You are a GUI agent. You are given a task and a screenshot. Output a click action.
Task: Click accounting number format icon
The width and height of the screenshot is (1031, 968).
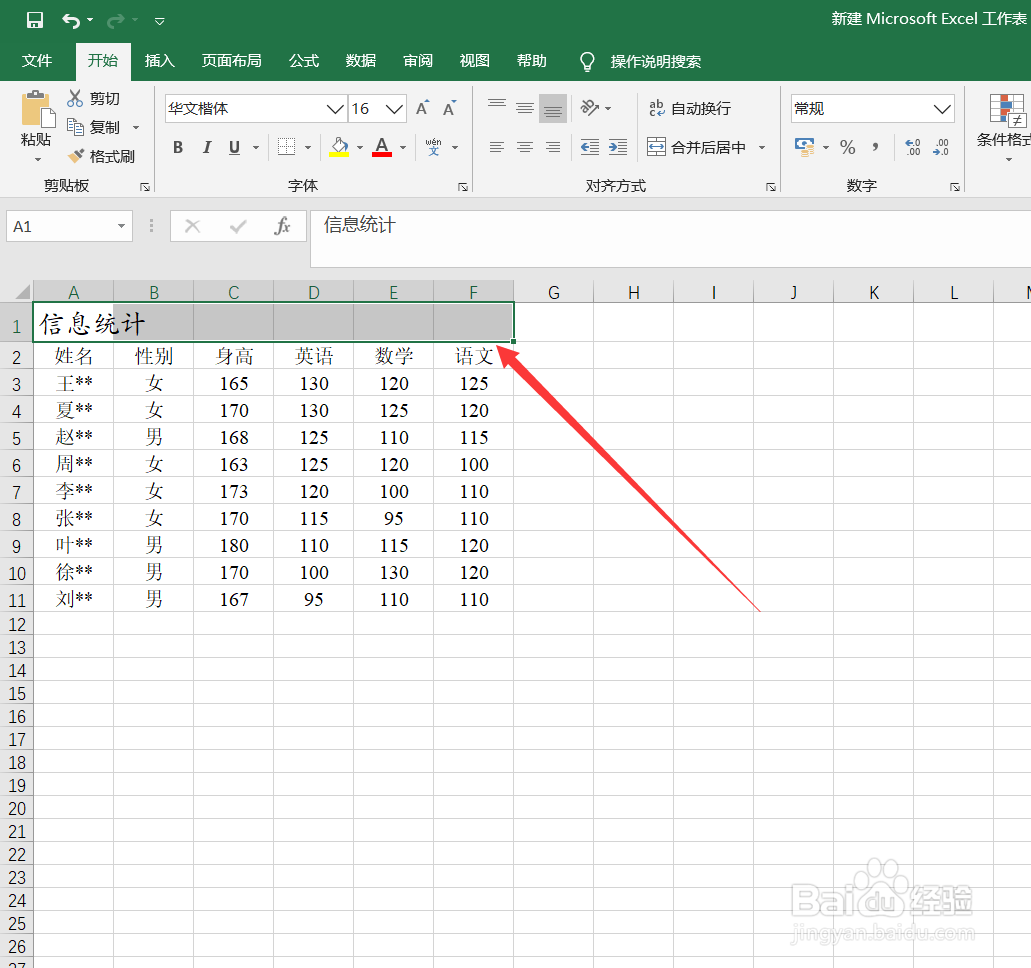click(805, 147)
